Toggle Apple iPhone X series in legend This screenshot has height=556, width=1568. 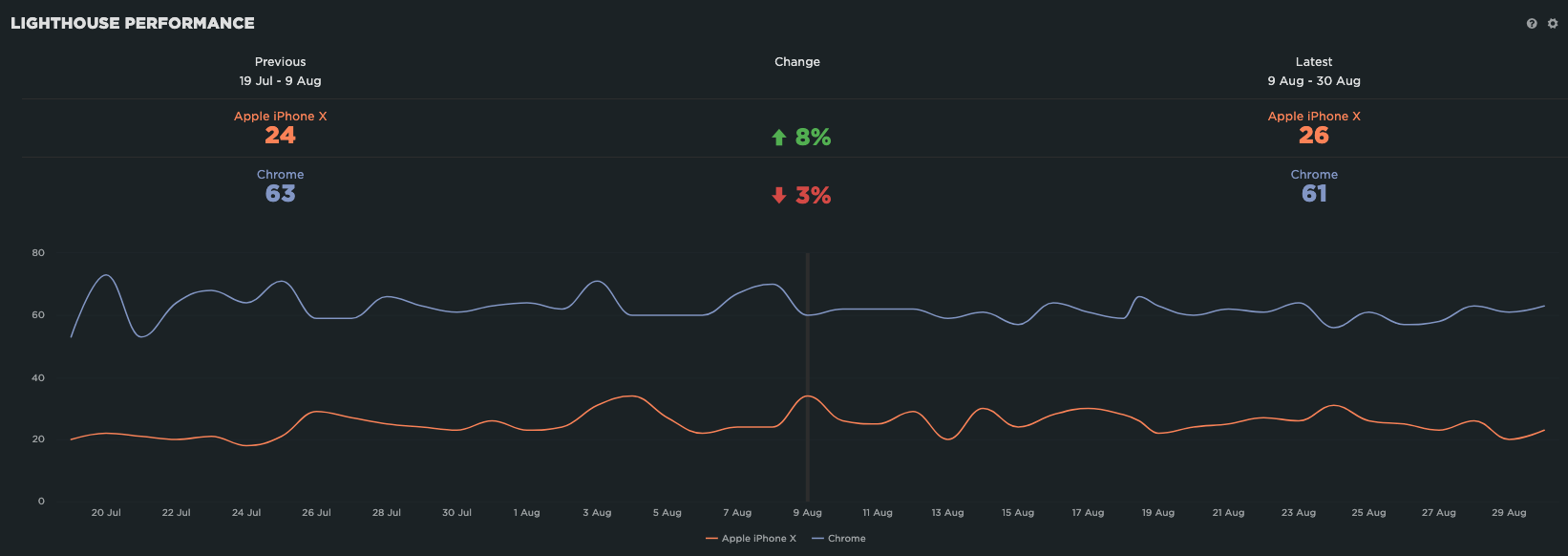click(x=752, y=539)
